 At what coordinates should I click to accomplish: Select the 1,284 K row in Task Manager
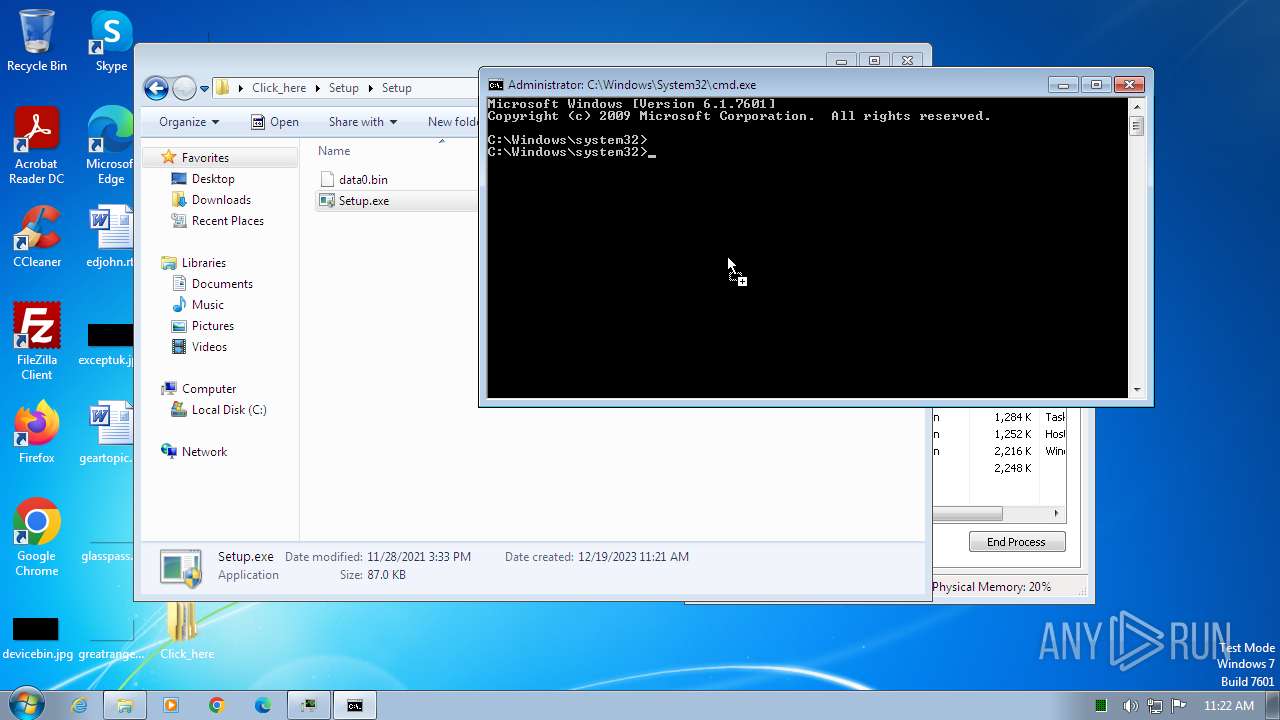coord(1000,417)
